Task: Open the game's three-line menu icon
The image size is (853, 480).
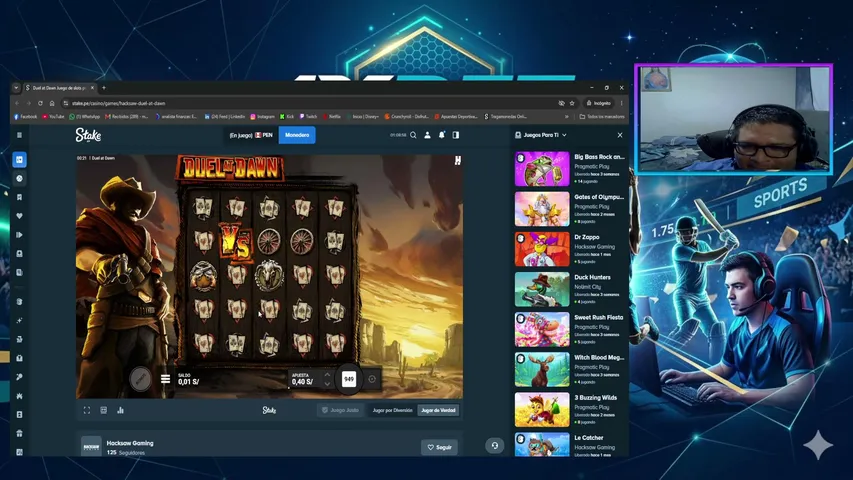Action: click(x=165, y=379)
